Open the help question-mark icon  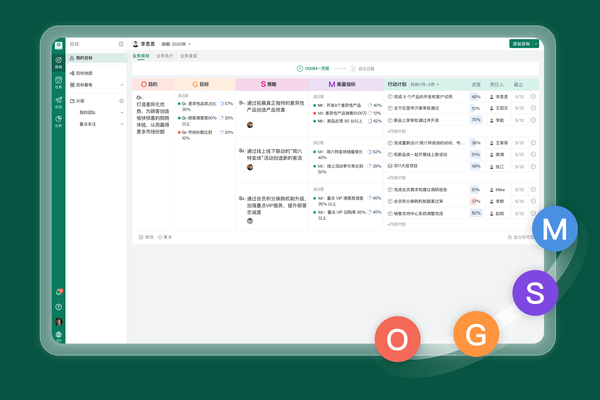(59, 307)
